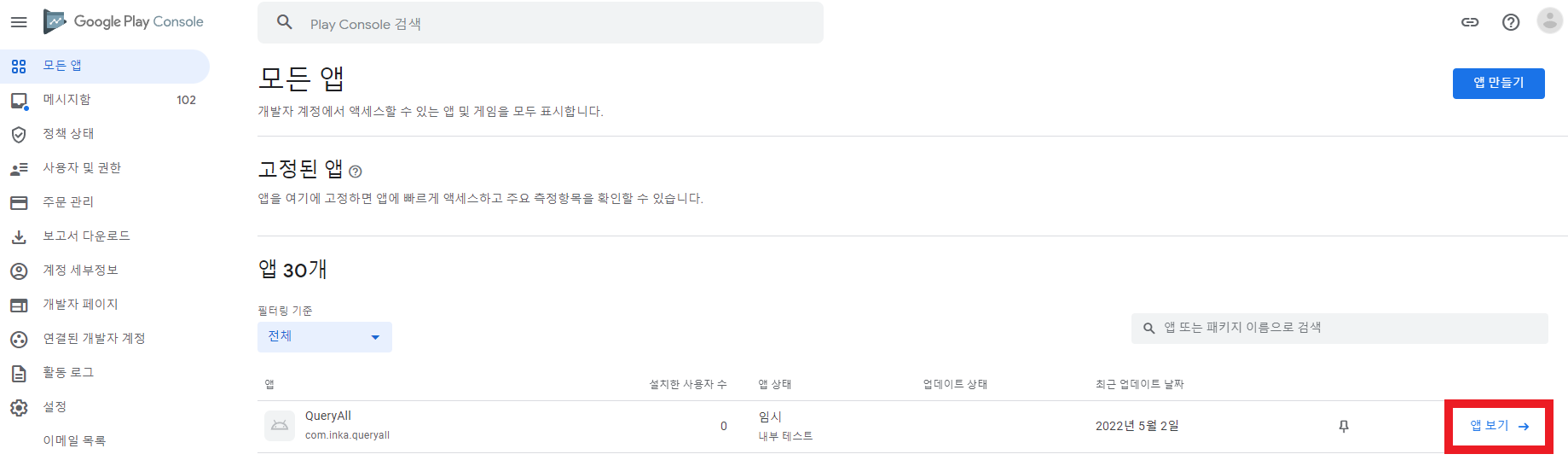The height and width of the screenshot is (460, 1568).
Task: Click 보고서 다운로드 download icon item
Action: pyautogui.click(x=86, y=236)
